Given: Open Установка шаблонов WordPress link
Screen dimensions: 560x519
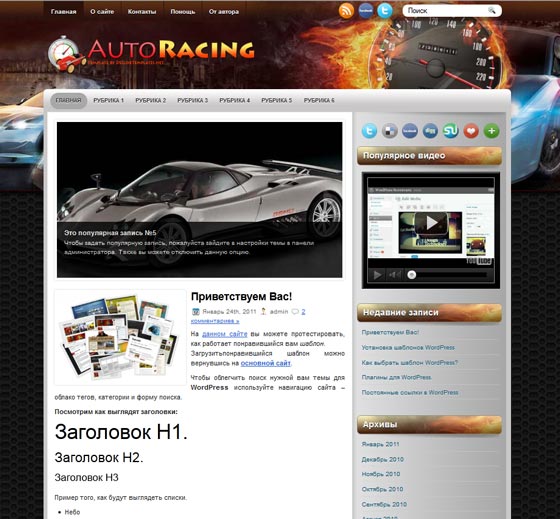Looking at the screenshot, I should (408, 347).
